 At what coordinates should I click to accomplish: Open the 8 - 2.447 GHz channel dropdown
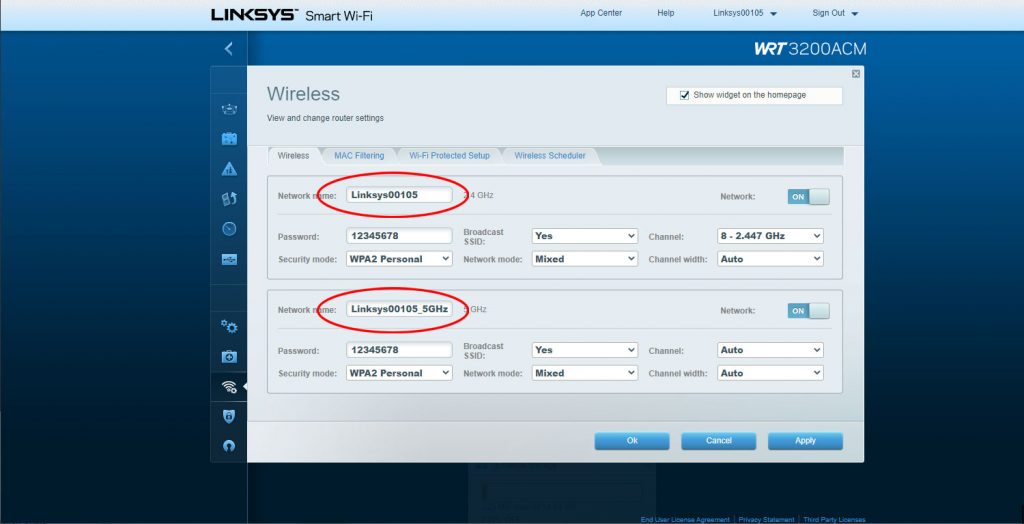point(770,236)
